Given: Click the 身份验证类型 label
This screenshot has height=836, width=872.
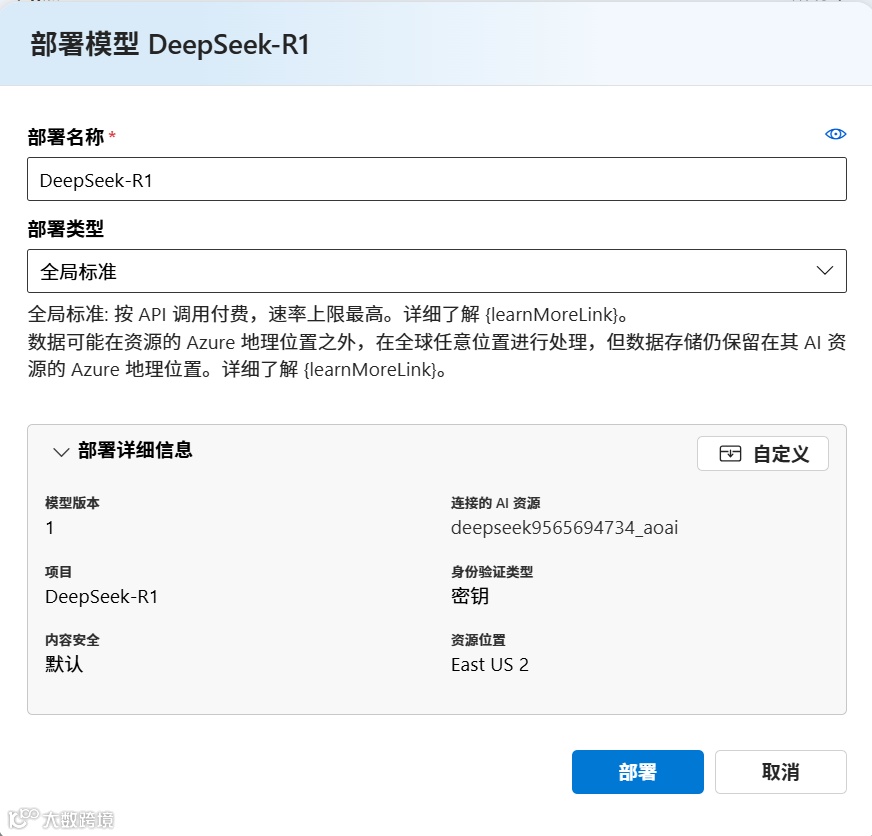Looking at the screenshot, I should tap(492, 572).
